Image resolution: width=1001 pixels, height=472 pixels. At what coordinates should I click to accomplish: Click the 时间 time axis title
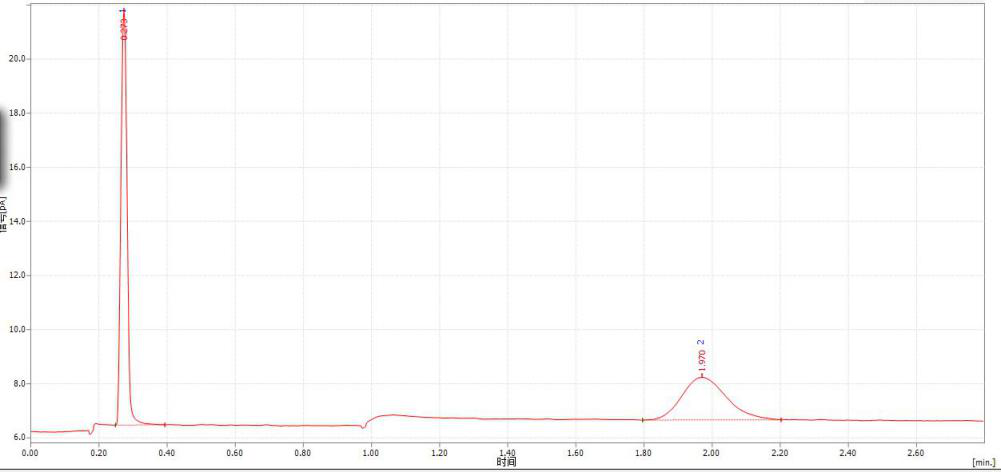point(507,462)
